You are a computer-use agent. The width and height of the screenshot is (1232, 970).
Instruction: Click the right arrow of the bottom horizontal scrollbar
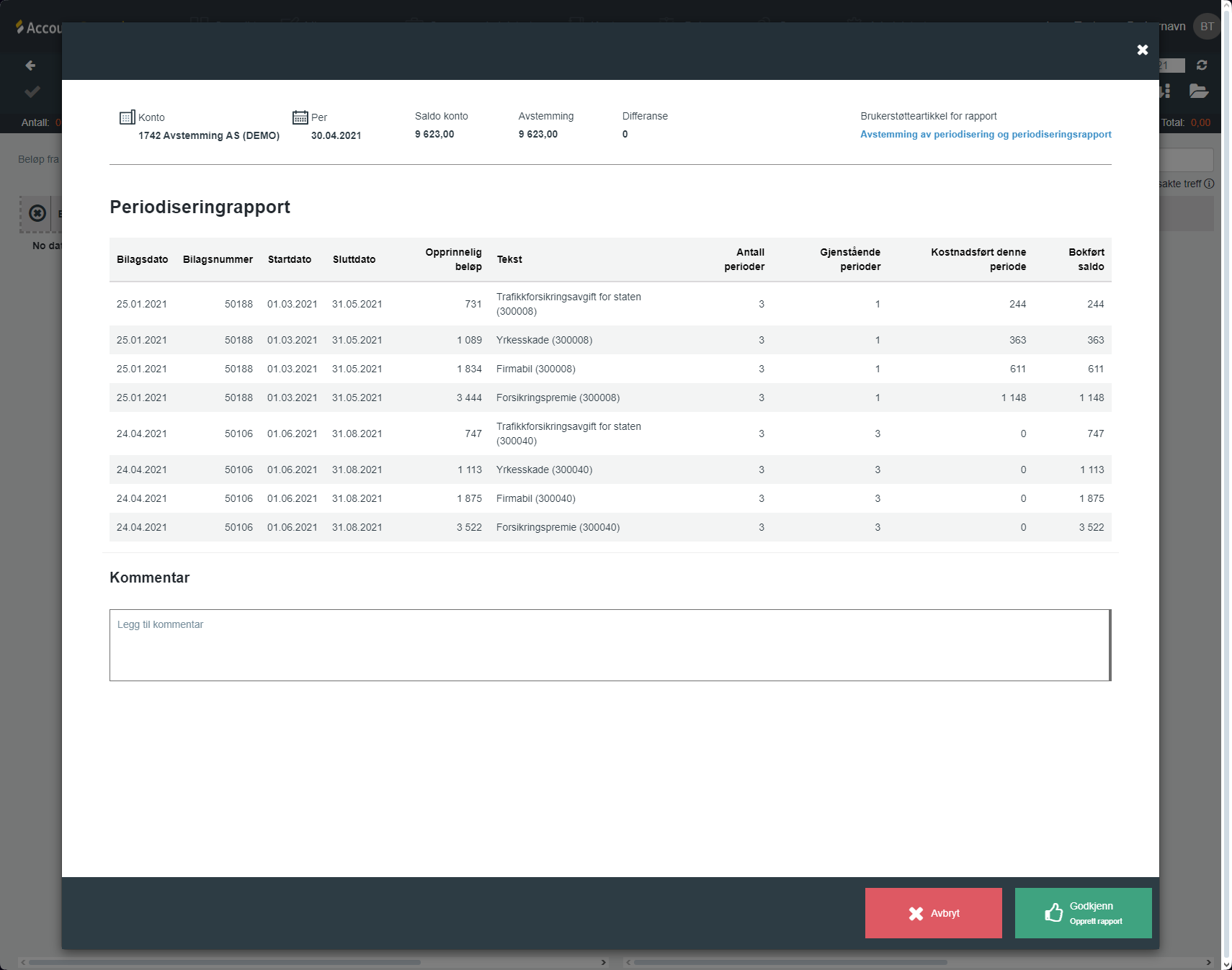[1208, 962]
